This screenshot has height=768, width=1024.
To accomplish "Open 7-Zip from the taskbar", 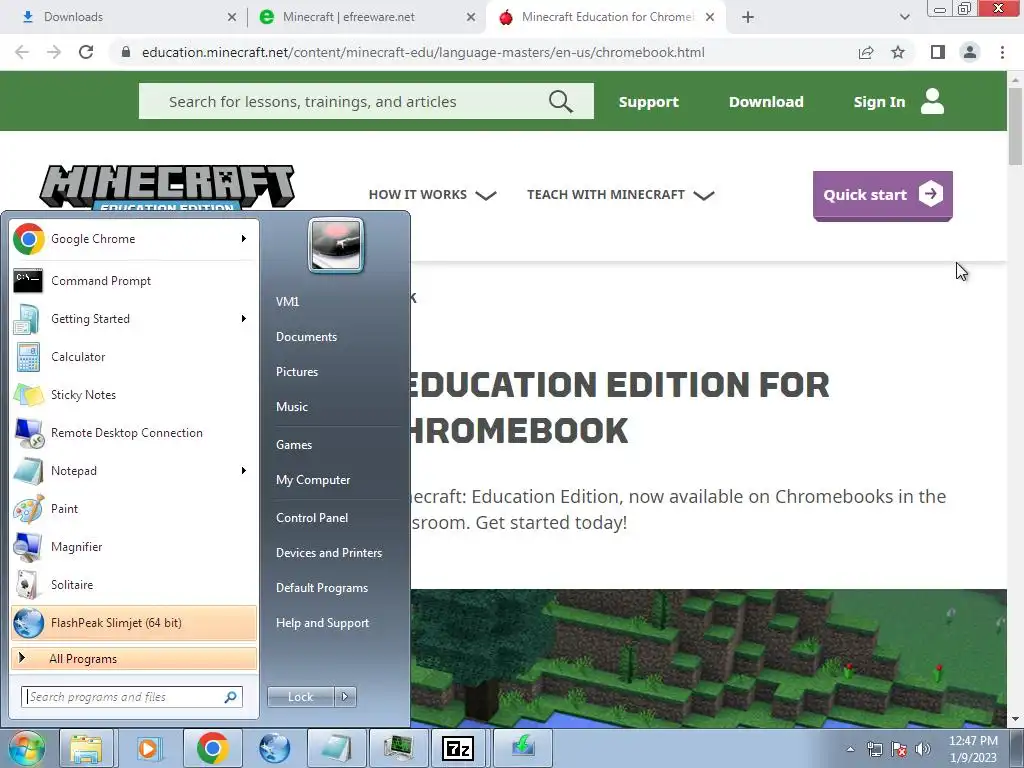I will tap(458, 748).
